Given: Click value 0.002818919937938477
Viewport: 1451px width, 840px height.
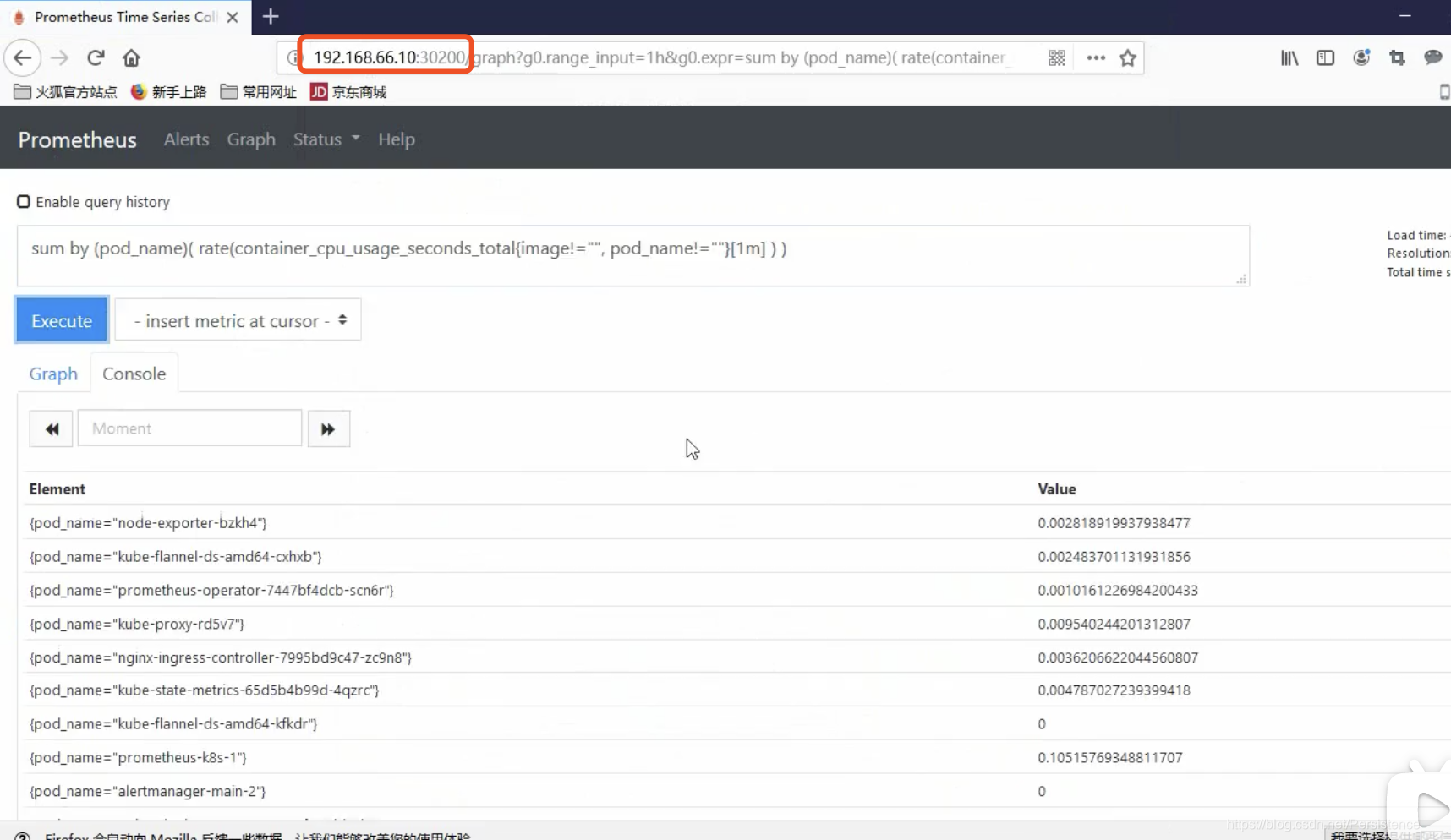Looking at the screenshot, I should coord(1114,523).
